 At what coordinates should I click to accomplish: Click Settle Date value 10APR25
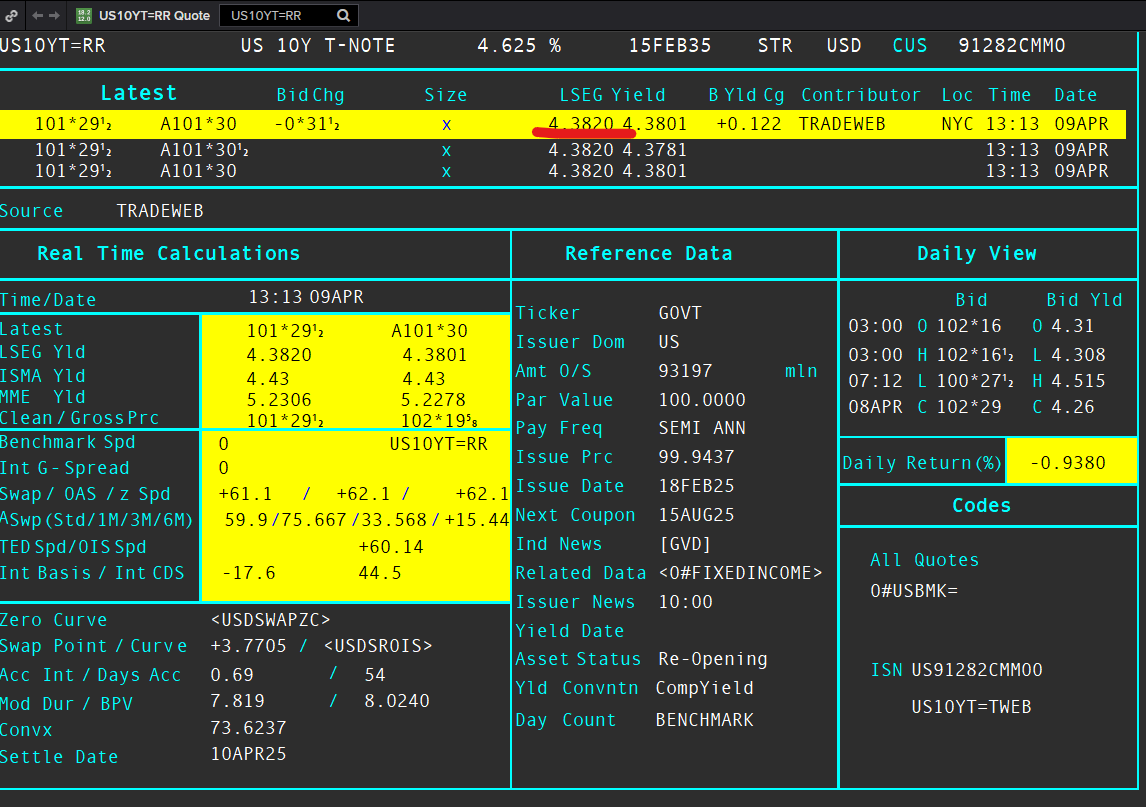248,754
